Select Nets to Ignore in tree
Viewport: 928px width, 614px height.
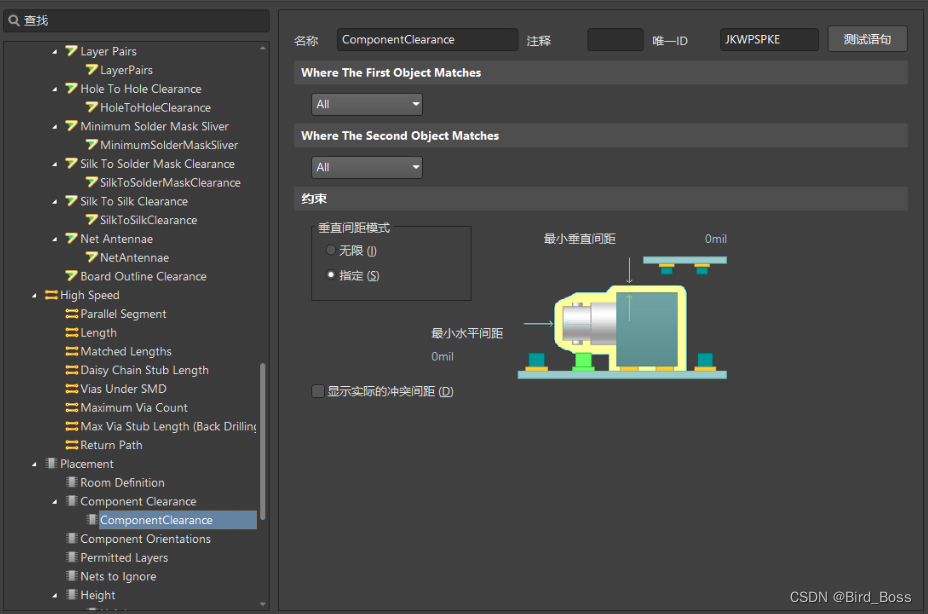118,576
